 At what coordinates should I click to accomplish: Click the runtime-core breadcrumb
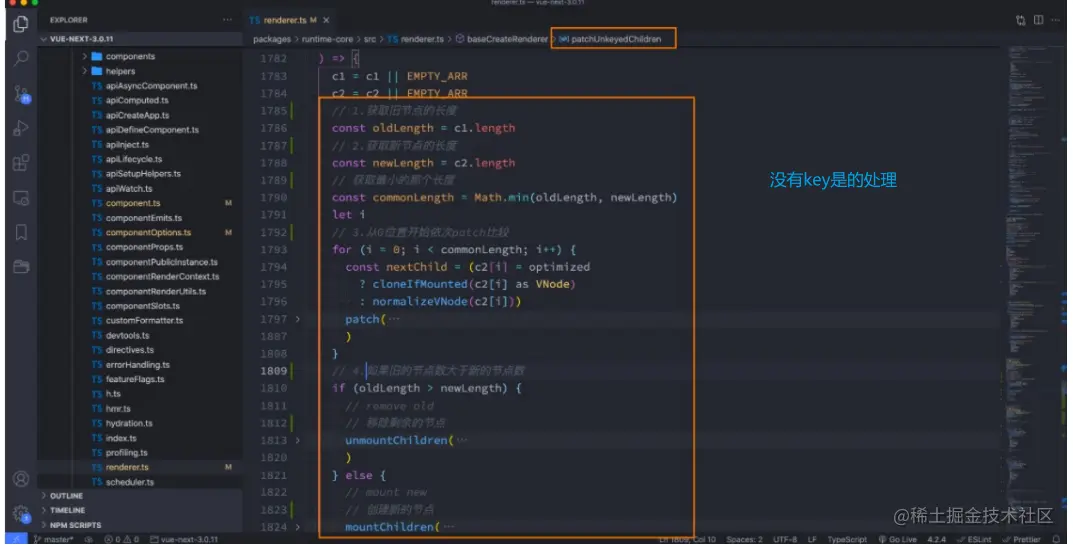click(x=327, y=40)
